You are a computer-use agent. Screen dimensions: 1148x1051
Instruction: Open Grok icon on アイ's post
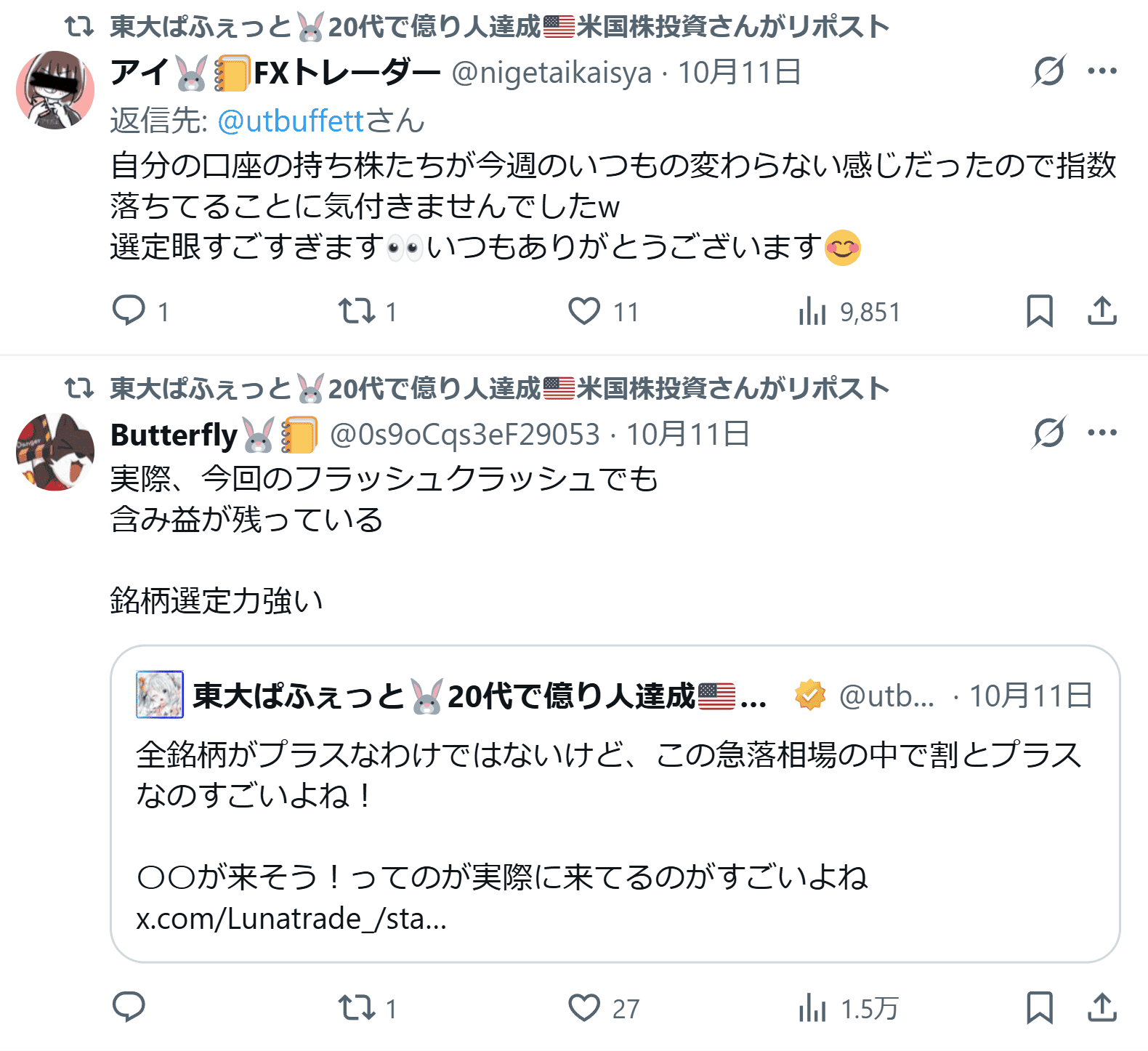(1048, 71)
